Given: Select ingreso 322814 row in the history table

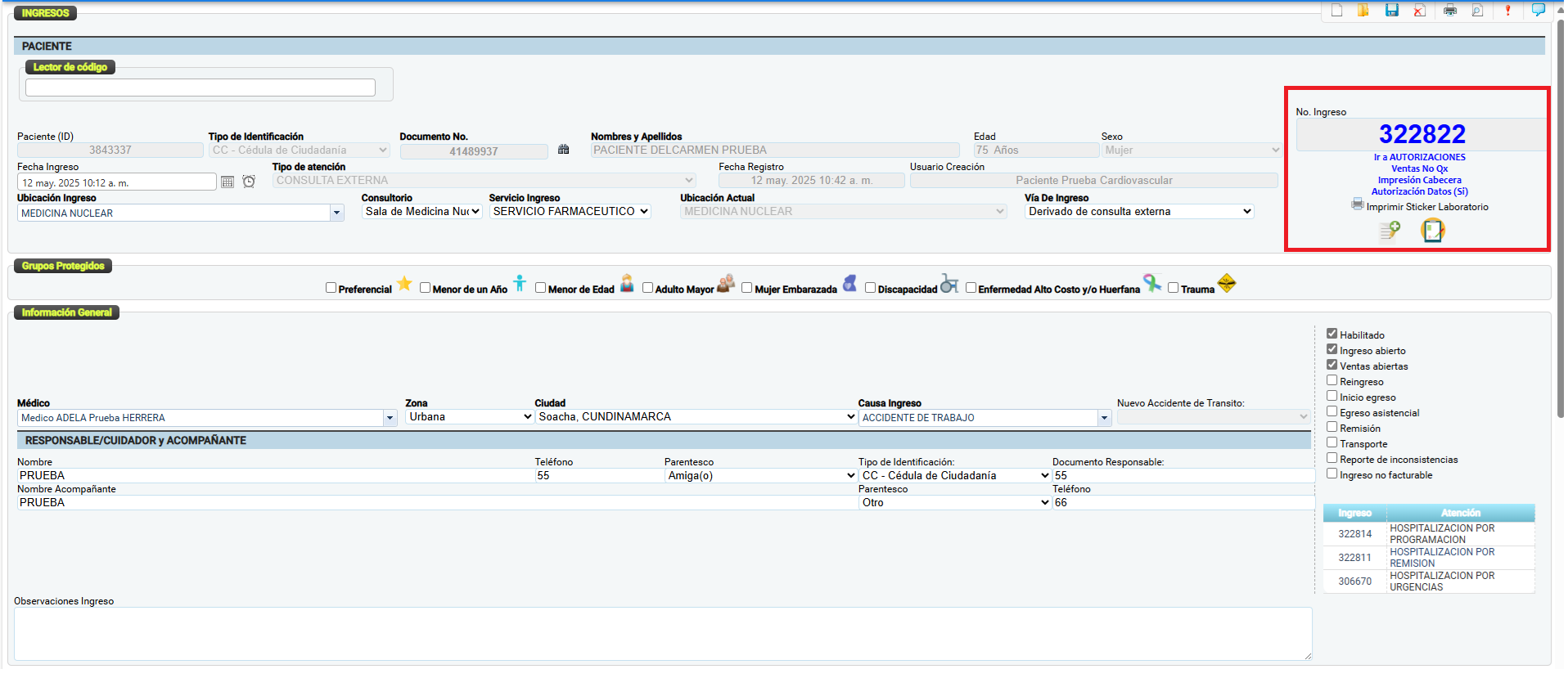Looking at the screenshot, I should click(x=1354, y=534).
